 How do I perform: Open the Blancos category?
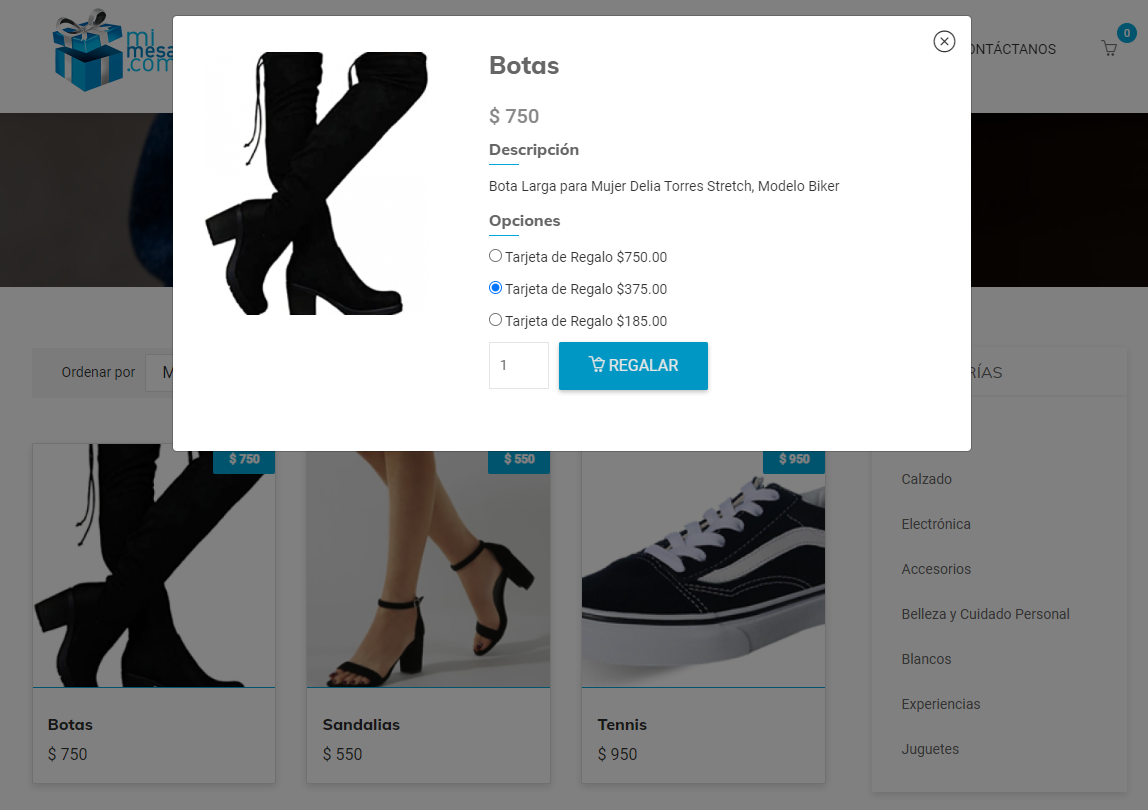[926, 659]
